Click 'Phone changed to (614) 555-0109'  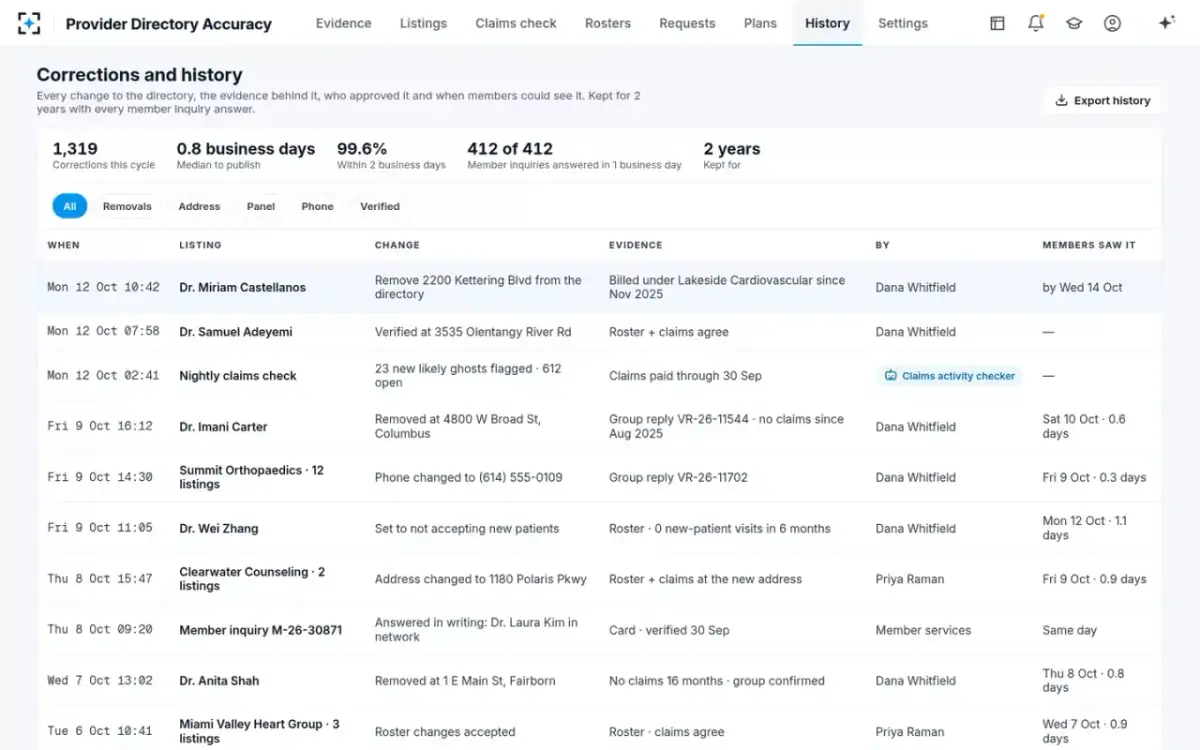pos(469,478)
